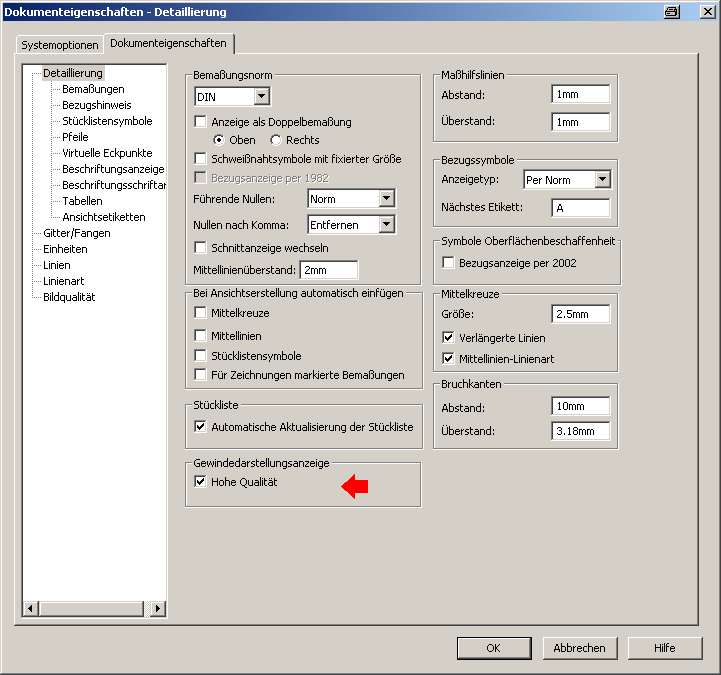Check the Mittellinien checkbox
The height and width of the screenshot is (675, 721).
click(x=200, y=336)
